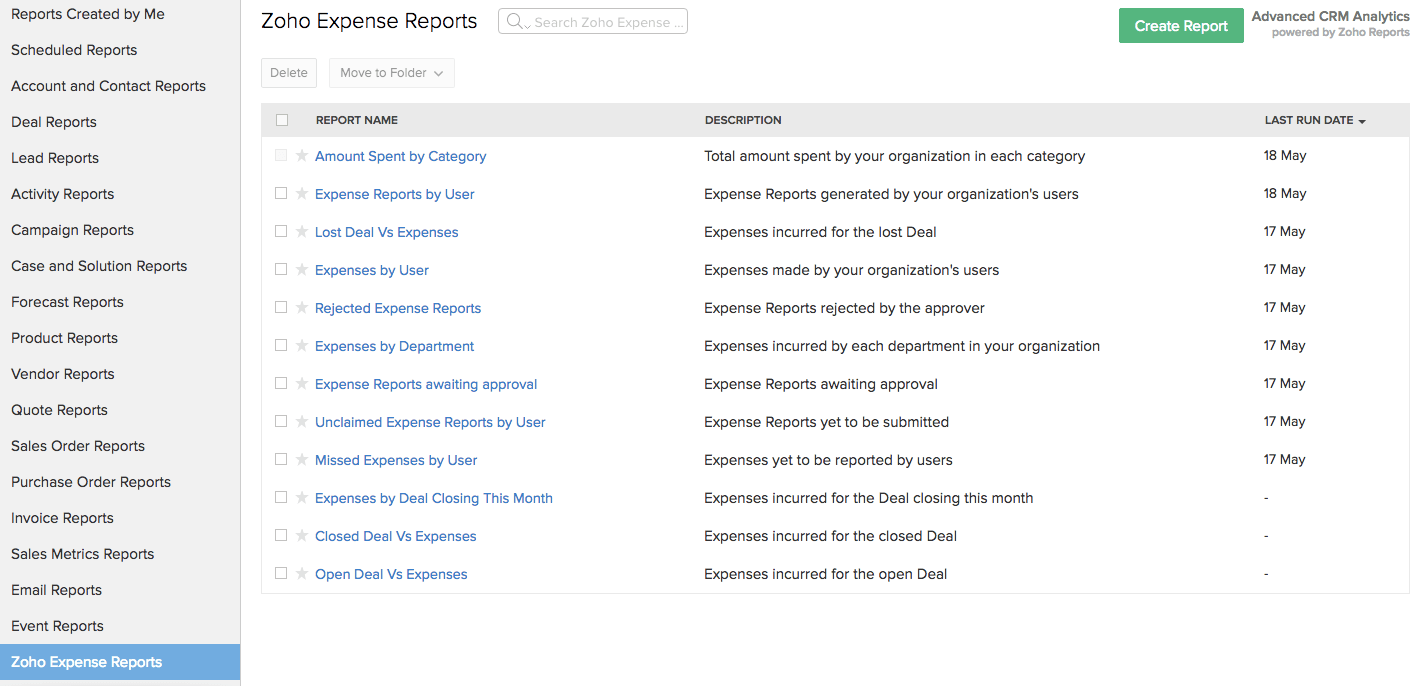Open the Expense Reports awaiting approval report
This screenshot has width=1419, height=686.
coord(426,384)
